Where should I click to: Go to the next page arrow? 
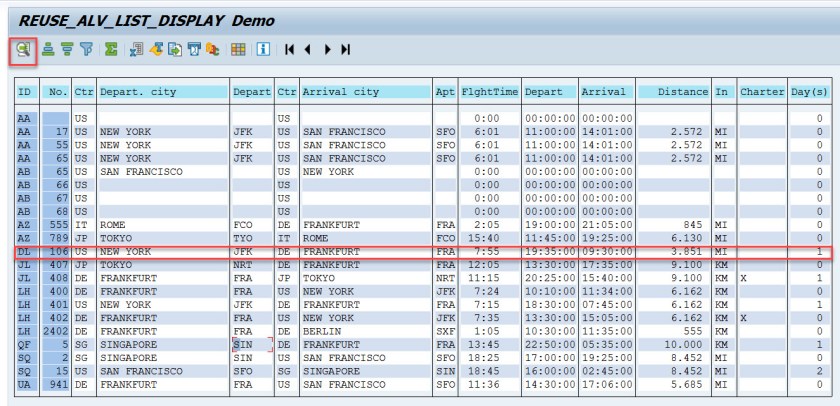point(328,50)
